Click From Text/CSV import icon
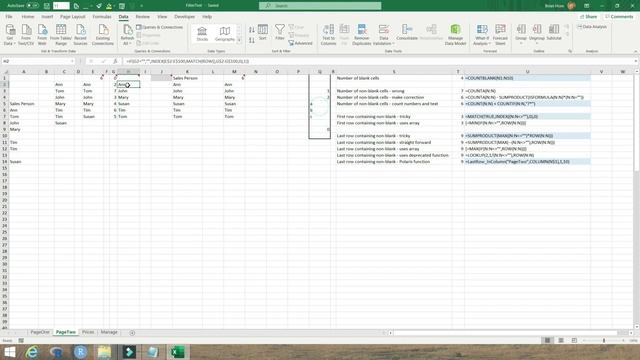Screen dimensions: 640x360 point(26,34)
